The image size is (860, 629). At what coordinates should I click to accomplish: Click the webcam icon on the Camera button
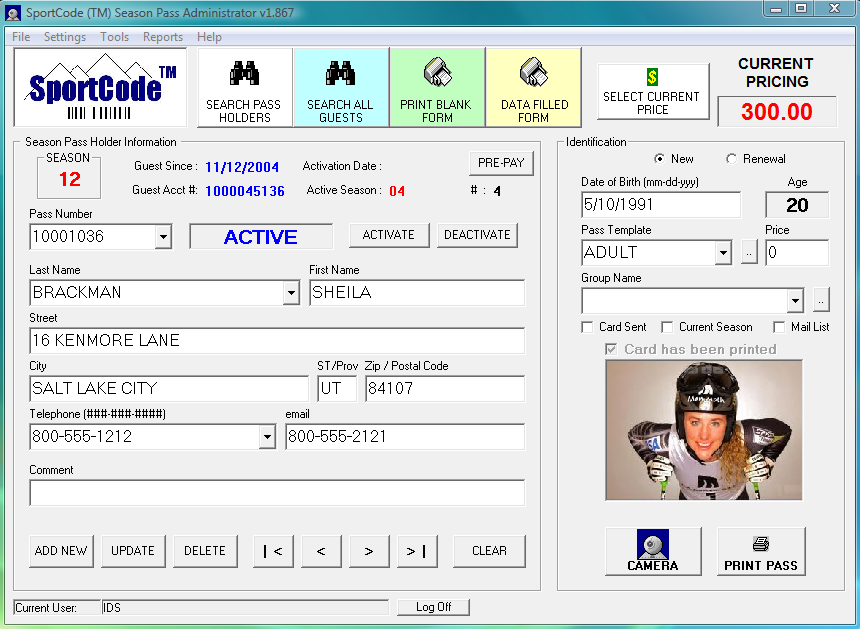tap(653, 544)
